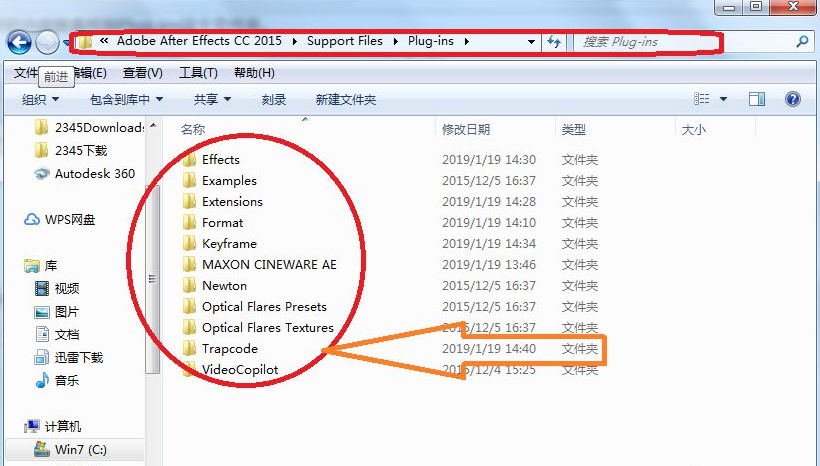Open the 组织 dropdown menu
This screenshot has width=820, height=466.
(40, 99)
